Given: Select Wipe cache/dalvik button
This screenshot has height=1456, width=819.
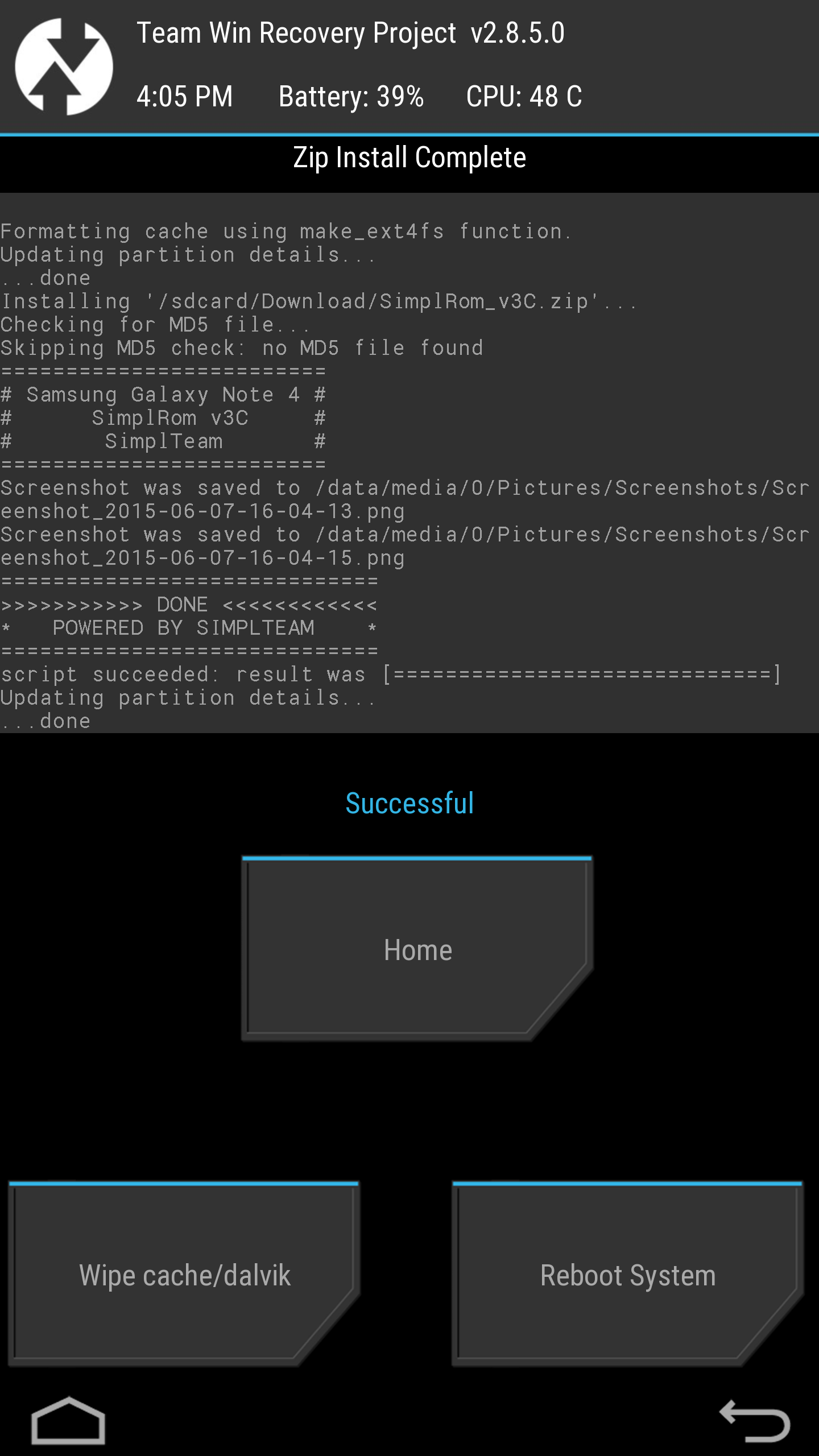Looking at the screenshot, I should [184, 1274].
